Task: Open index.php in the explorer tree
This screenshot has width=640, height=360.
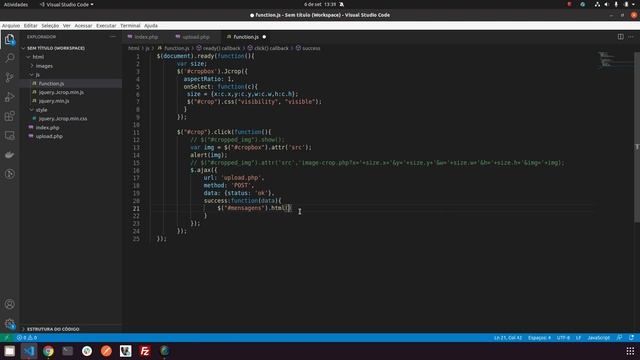Action: click(47, 127)
